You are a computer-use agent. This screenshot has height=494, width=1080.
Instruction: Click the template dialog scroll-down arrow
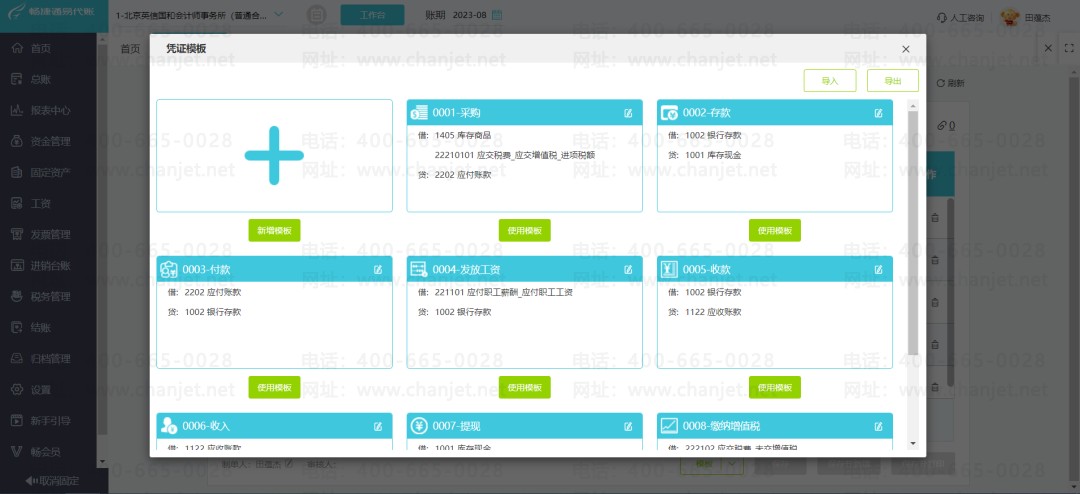click(x=913, y=443)
